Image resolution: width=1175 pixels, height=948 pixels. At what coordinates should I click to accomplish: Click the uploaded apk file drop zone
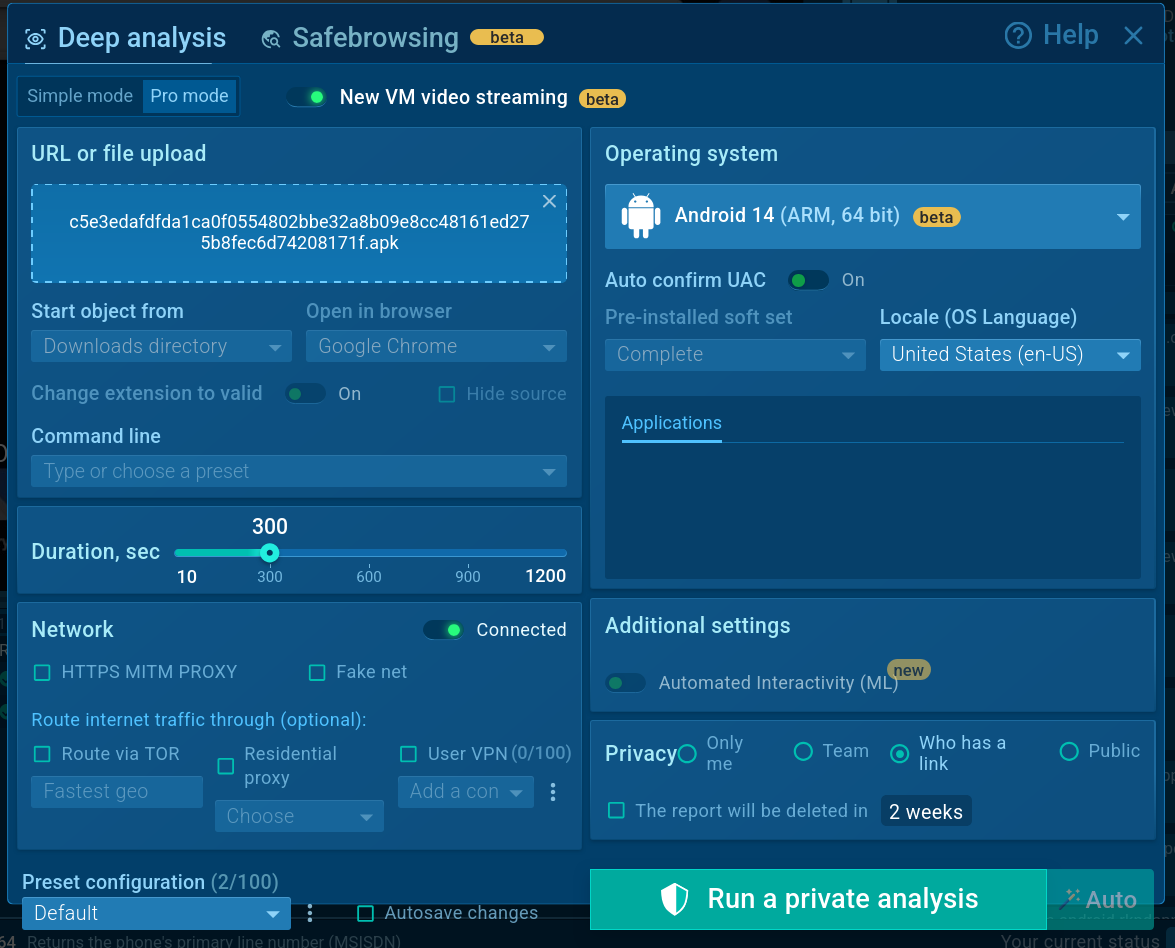[x=299, y=233]
